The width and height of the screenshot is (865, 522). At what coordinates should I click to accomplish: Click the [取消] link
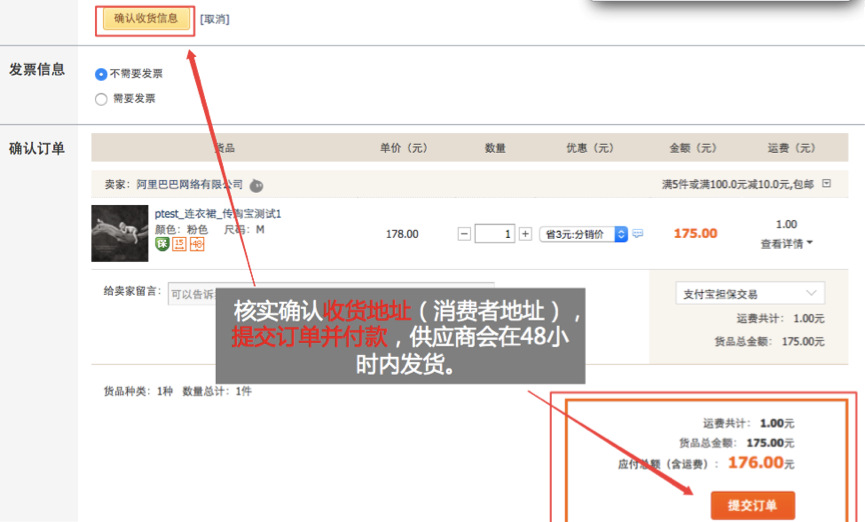tap(215, 19)
